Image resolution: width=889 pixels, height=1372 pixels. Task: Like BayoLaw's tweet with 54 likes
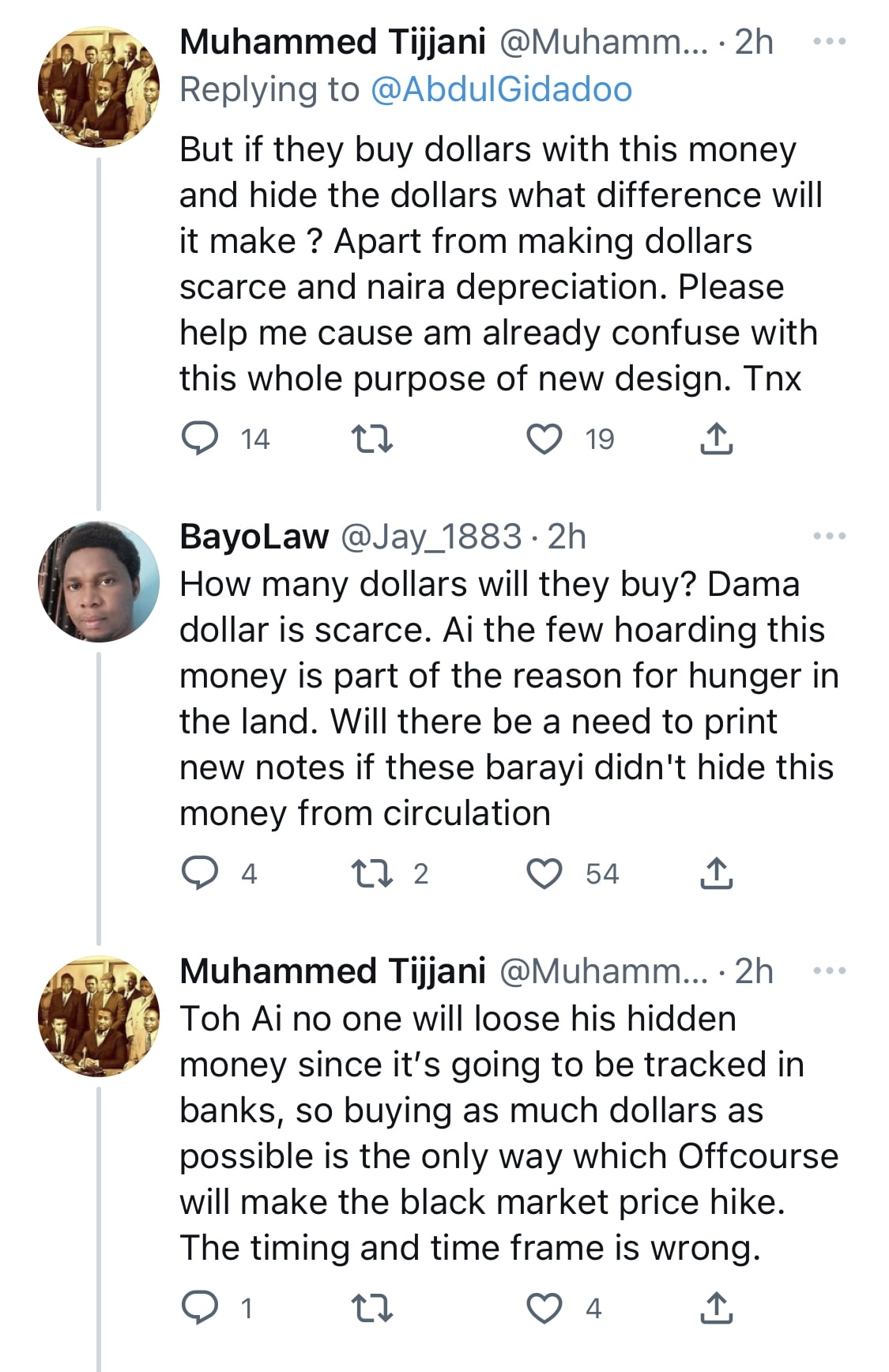point(544,873)
